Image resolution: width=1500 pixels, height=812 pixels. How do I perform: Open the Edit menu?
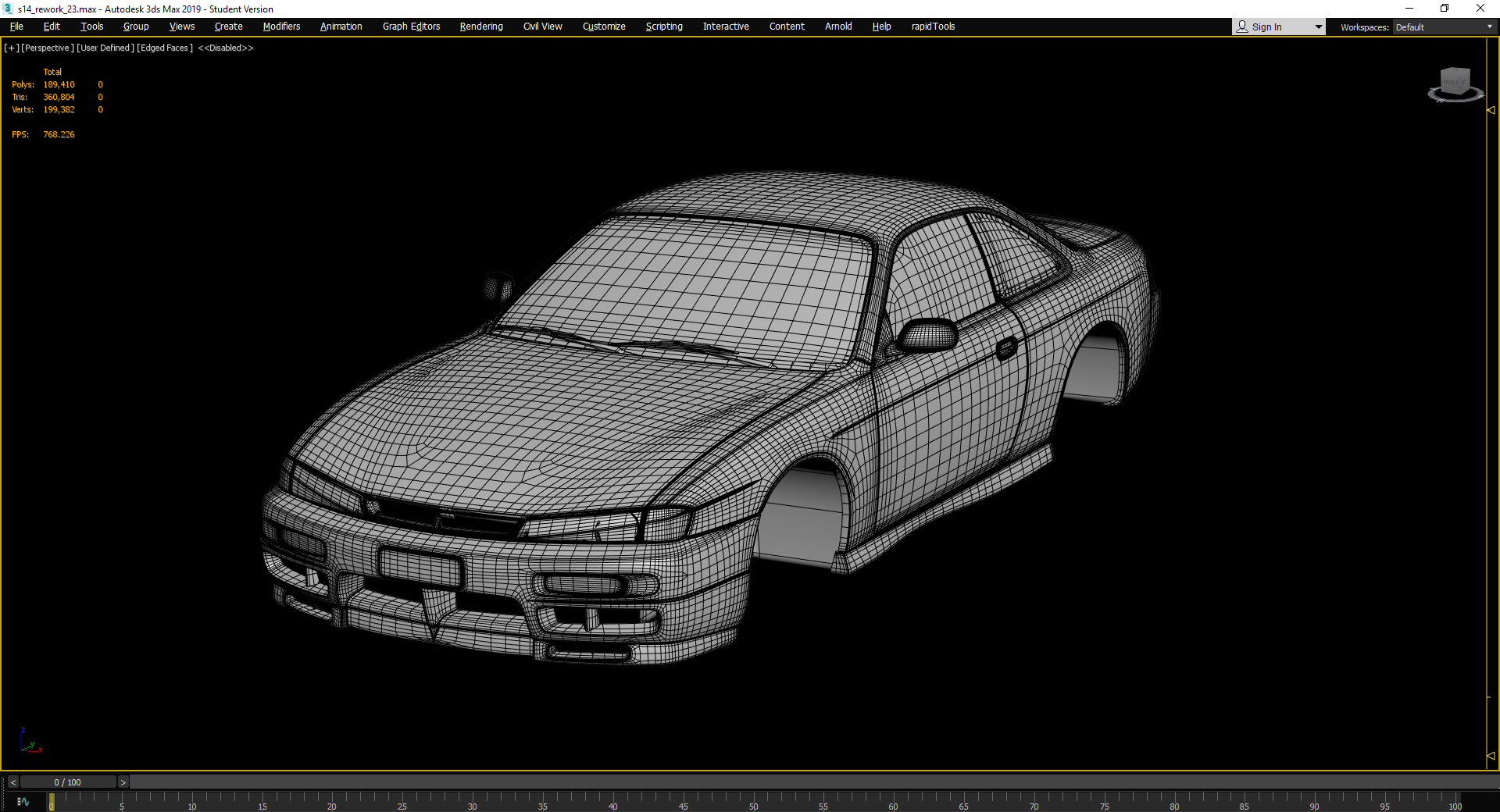(52, 27)
